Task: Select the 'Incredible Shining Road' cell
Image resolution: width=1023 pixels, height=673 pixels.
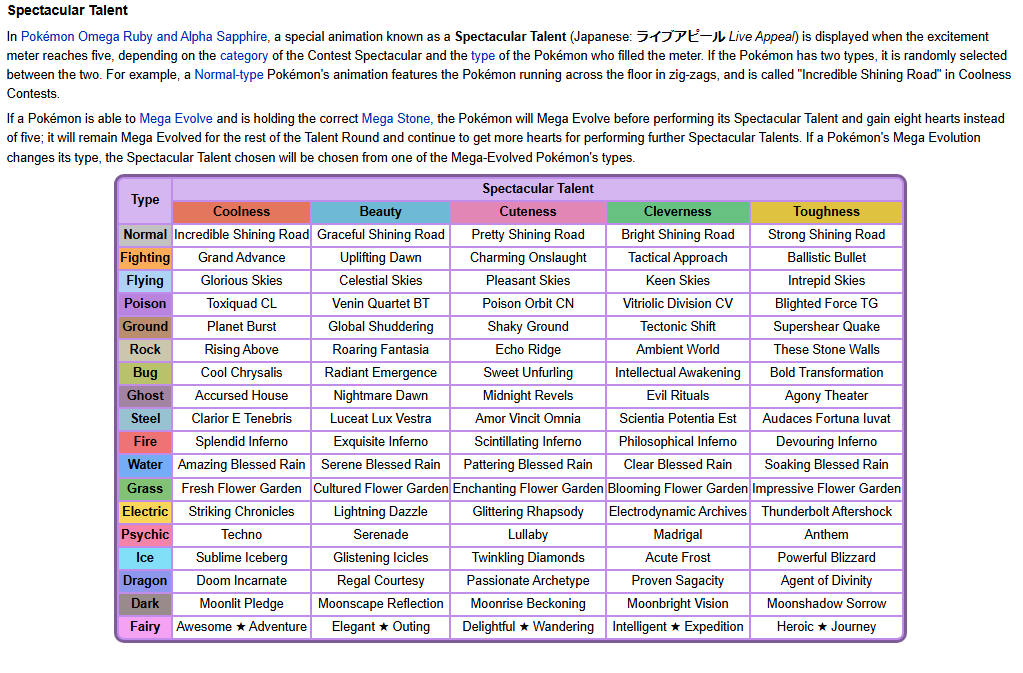Action: click(x=241, y=235)
